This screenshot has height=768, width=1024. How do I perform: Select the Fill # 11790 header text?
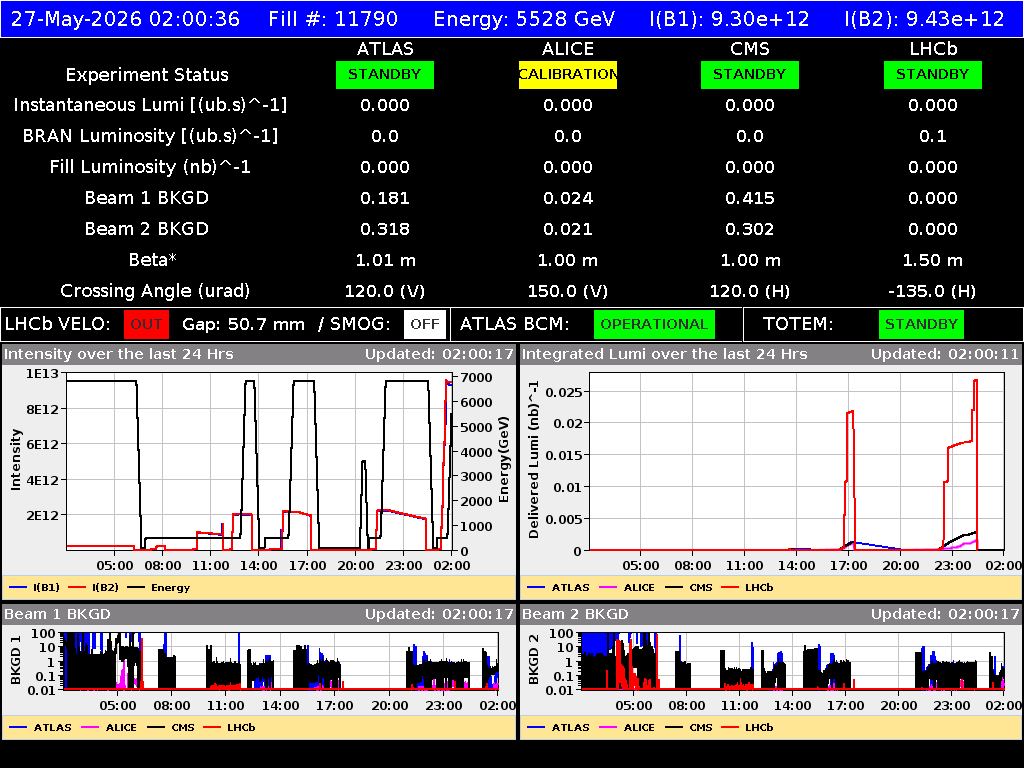tap(333, 19)
